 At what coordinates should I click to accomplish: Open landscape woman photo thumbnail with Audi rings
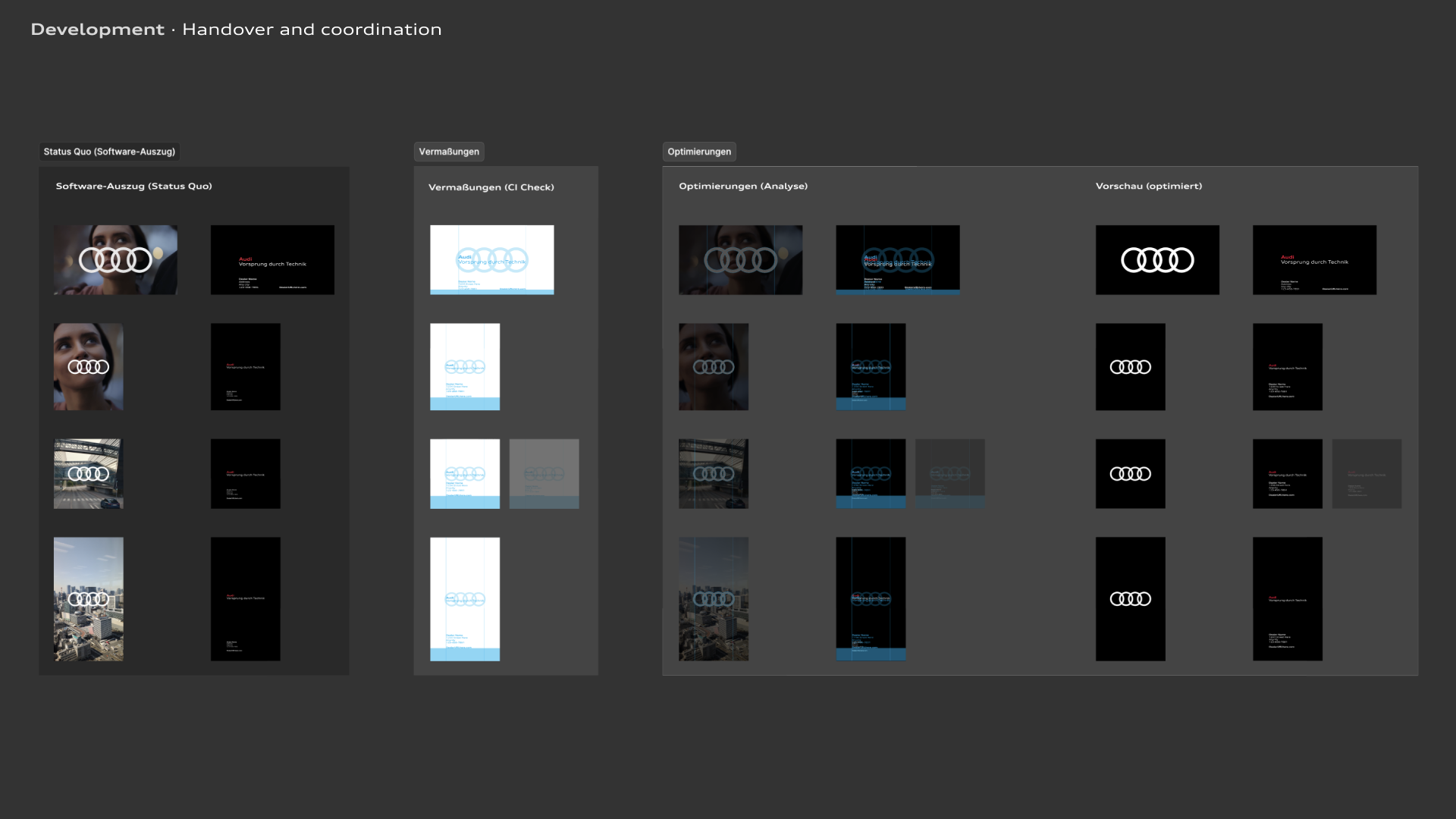(x=115, y=260)
